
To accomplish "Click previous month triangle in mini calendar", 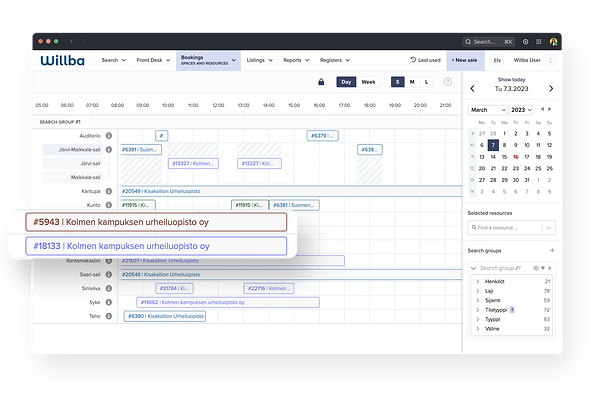I will point(542,109).
